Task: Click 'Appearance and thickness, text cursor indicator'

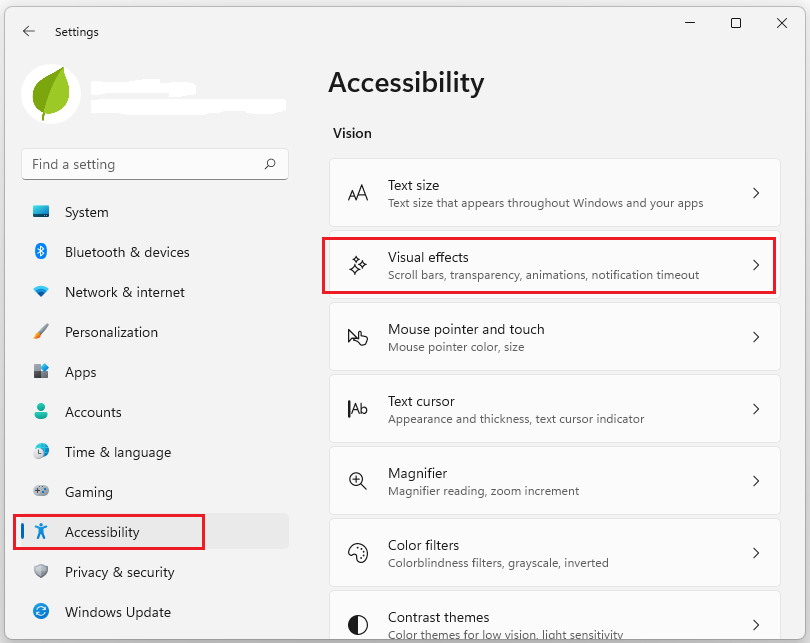Action: (x=516, y=419)
